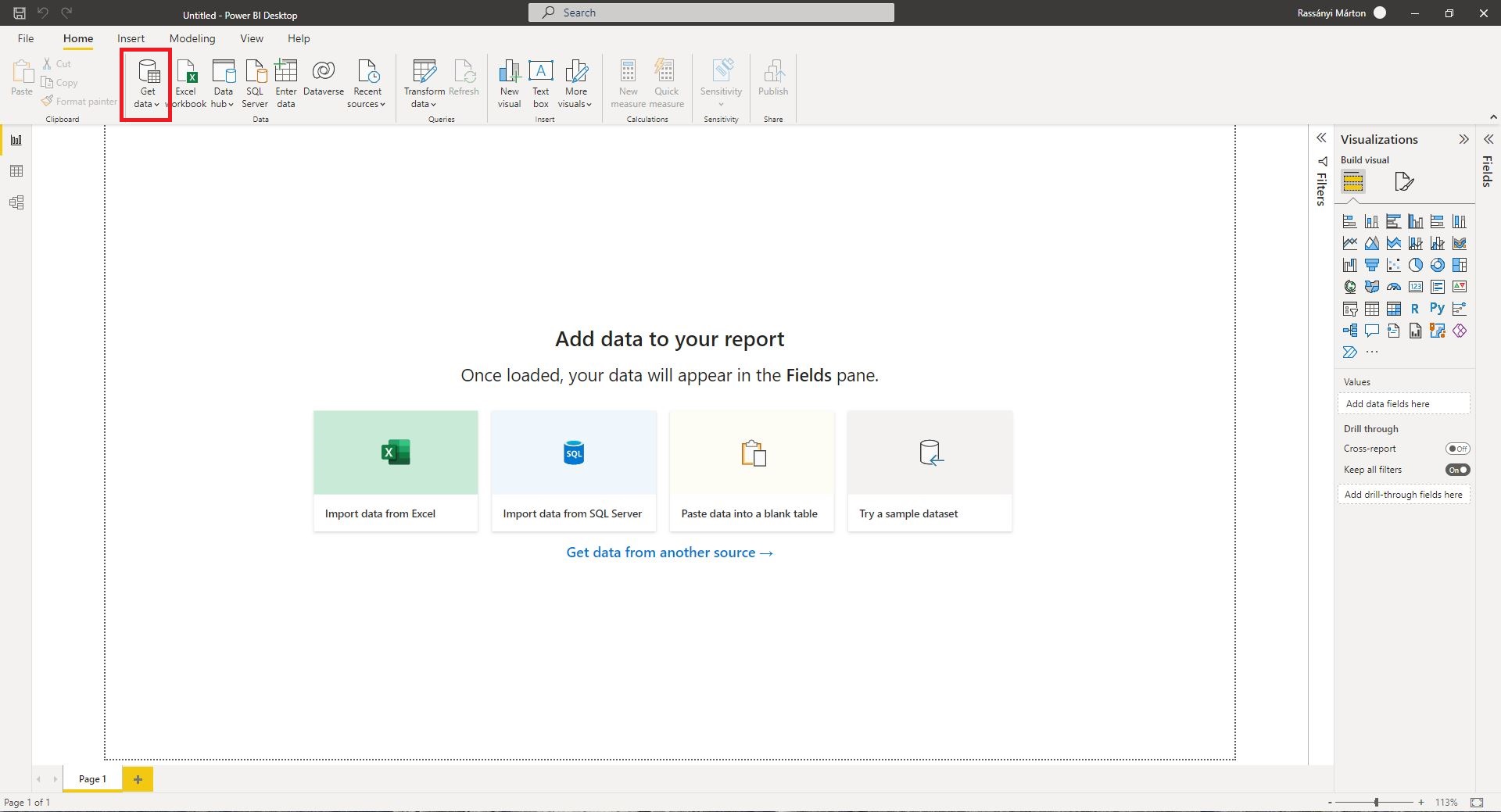Select the Card (123) visual

click(1416, 287)
